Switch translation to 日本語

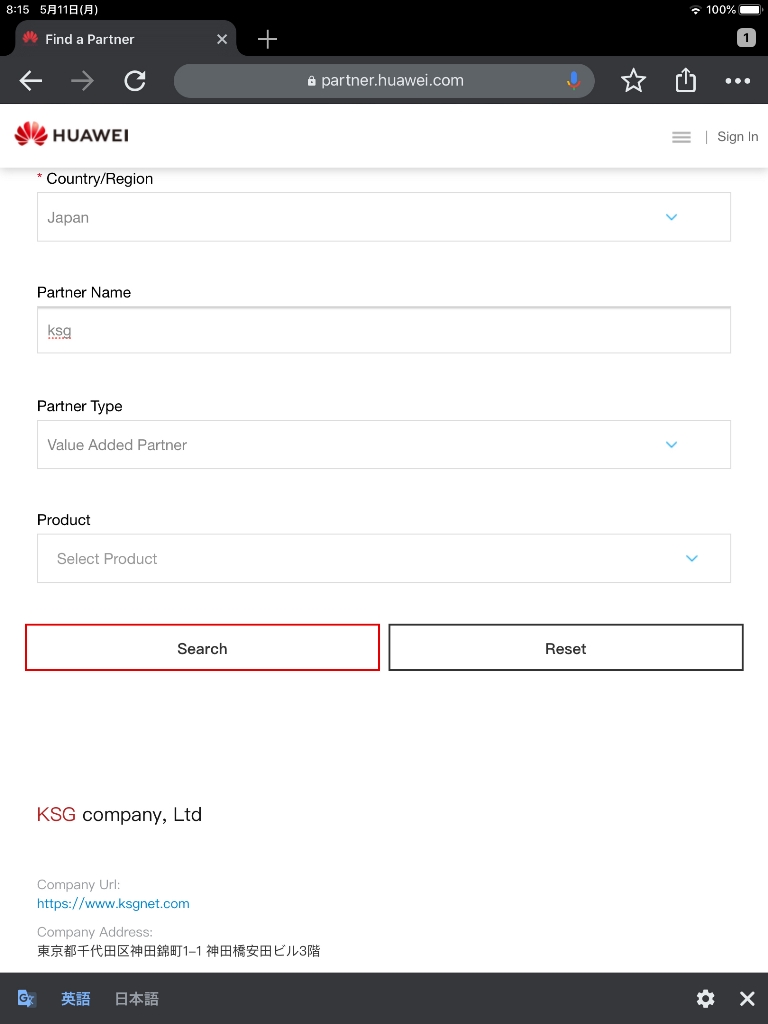coord(136,998)
